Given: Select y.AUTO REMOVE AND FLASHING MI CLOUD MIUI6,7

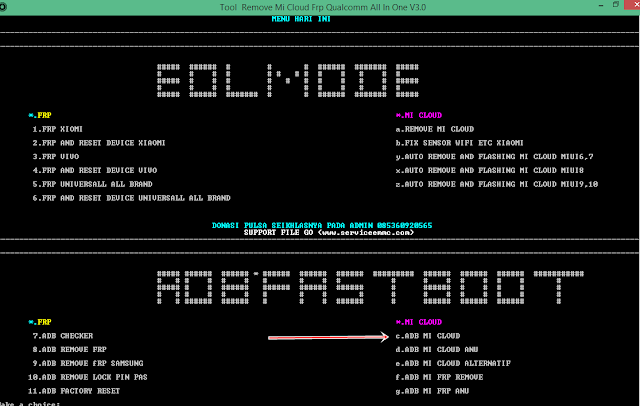Looking at the screenshot, I should click(x=494, y=156).
